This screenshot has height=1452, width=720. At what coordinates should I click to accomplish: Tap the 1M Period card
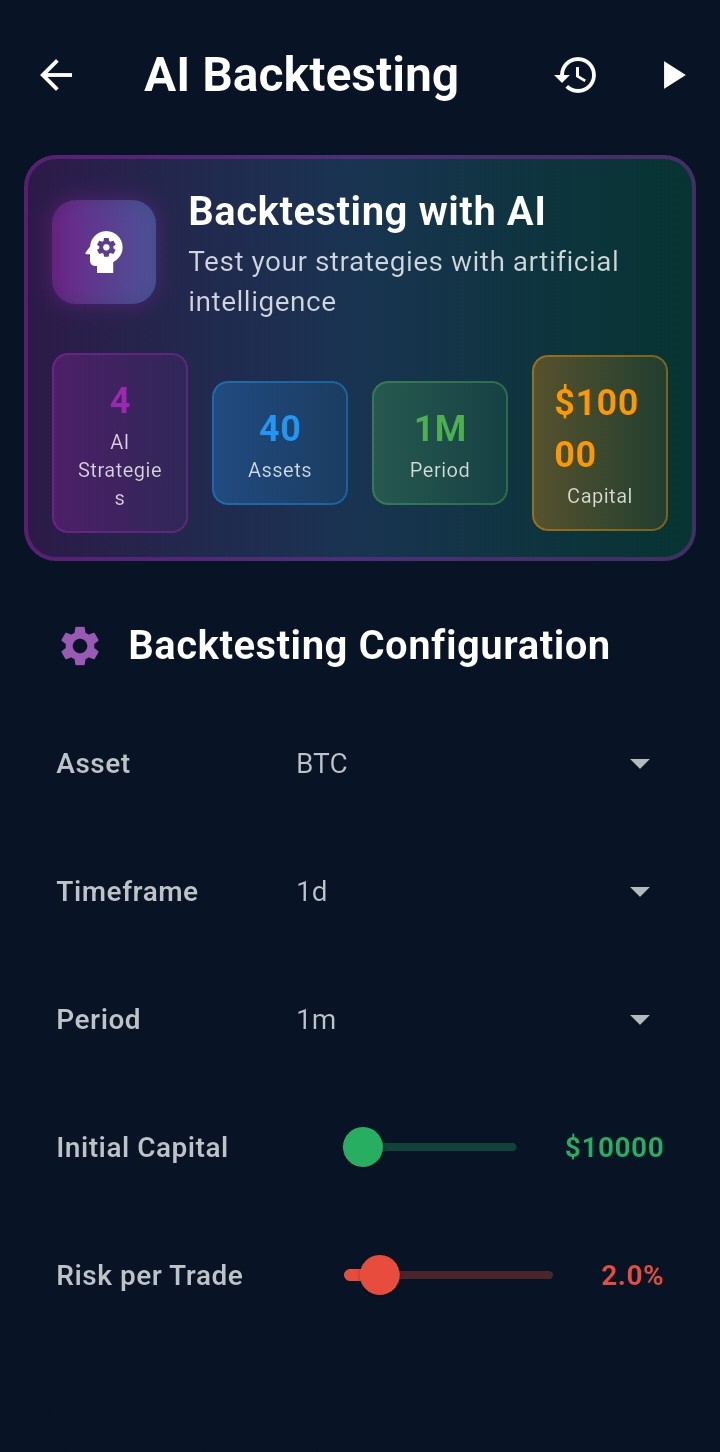(440, 443)
